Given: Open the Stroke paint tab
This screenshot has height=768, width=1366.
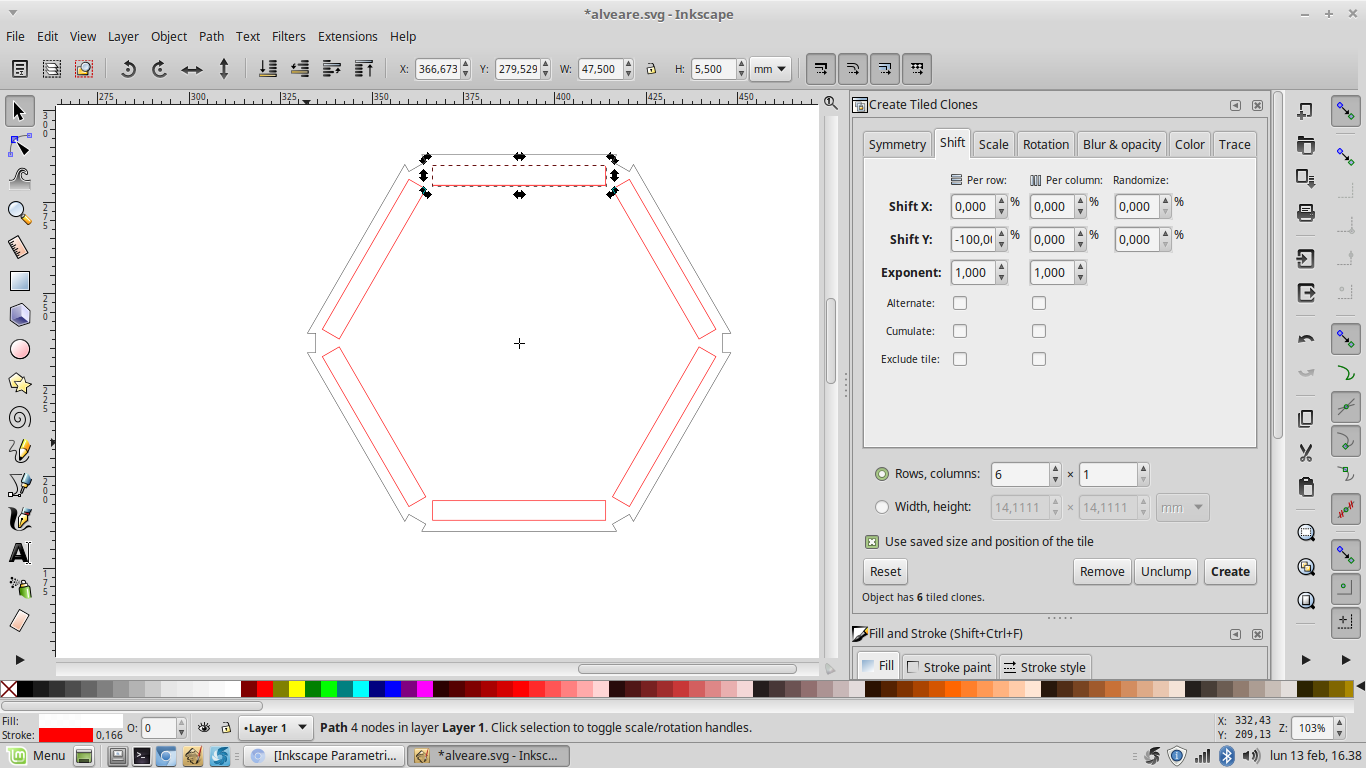Looking at the screenshot, I should 949,667.
